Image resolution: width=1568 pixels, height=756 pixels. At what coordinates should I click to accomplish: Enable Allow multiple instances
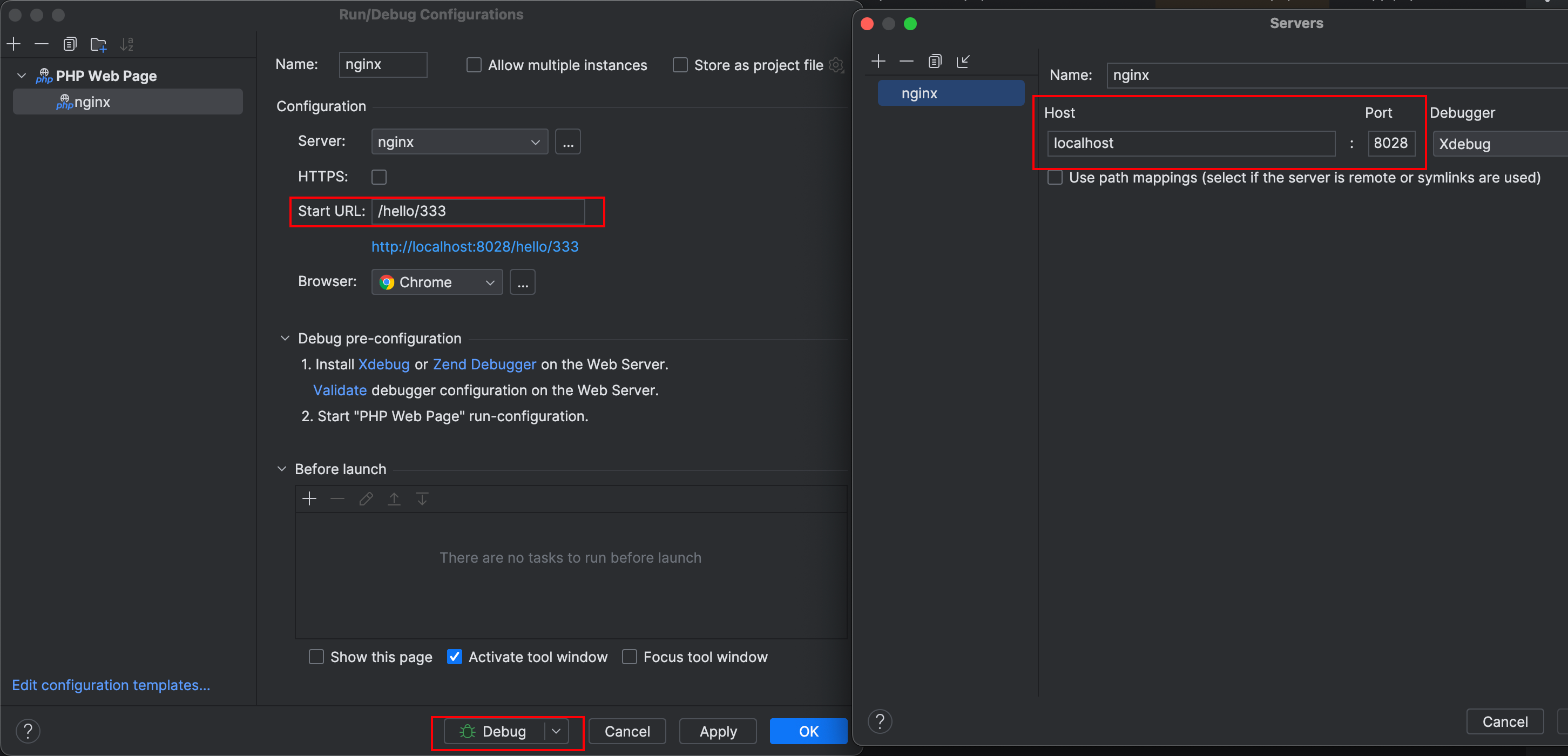[x=474, y=65]
